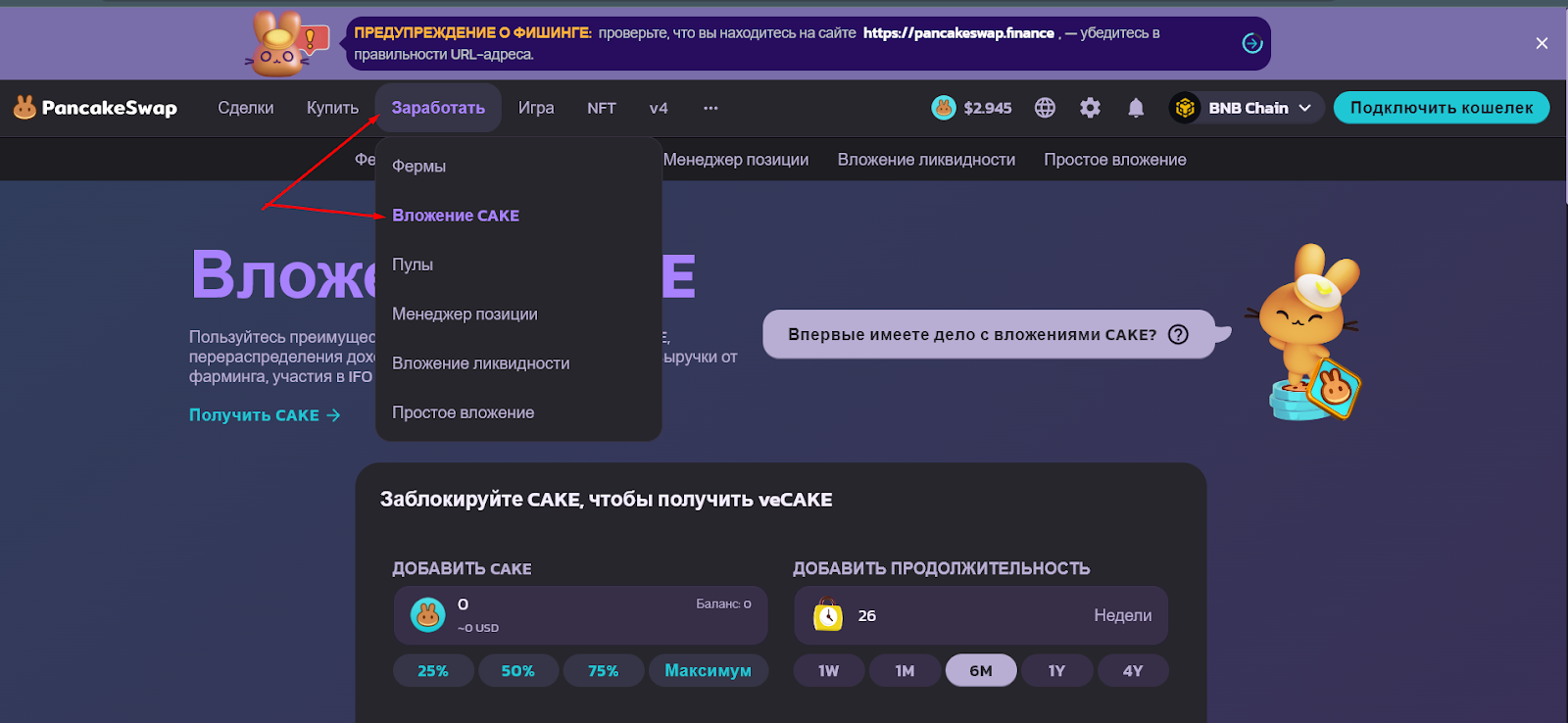Switch to Простое вложение sub-nav tab
The height and width of the screenshot is (723, 1568).
click(1115, 160)
